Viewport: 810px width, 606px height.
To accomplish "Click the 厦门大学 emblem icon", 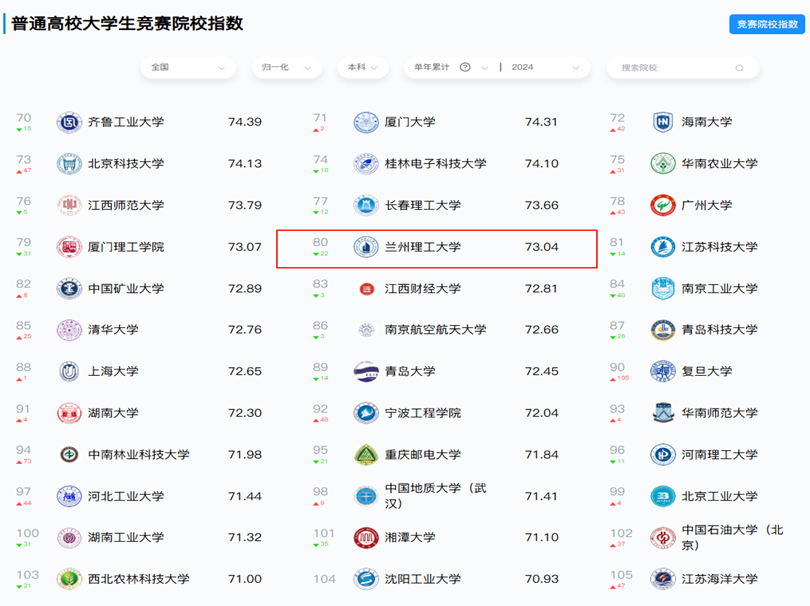I will 366,122.
